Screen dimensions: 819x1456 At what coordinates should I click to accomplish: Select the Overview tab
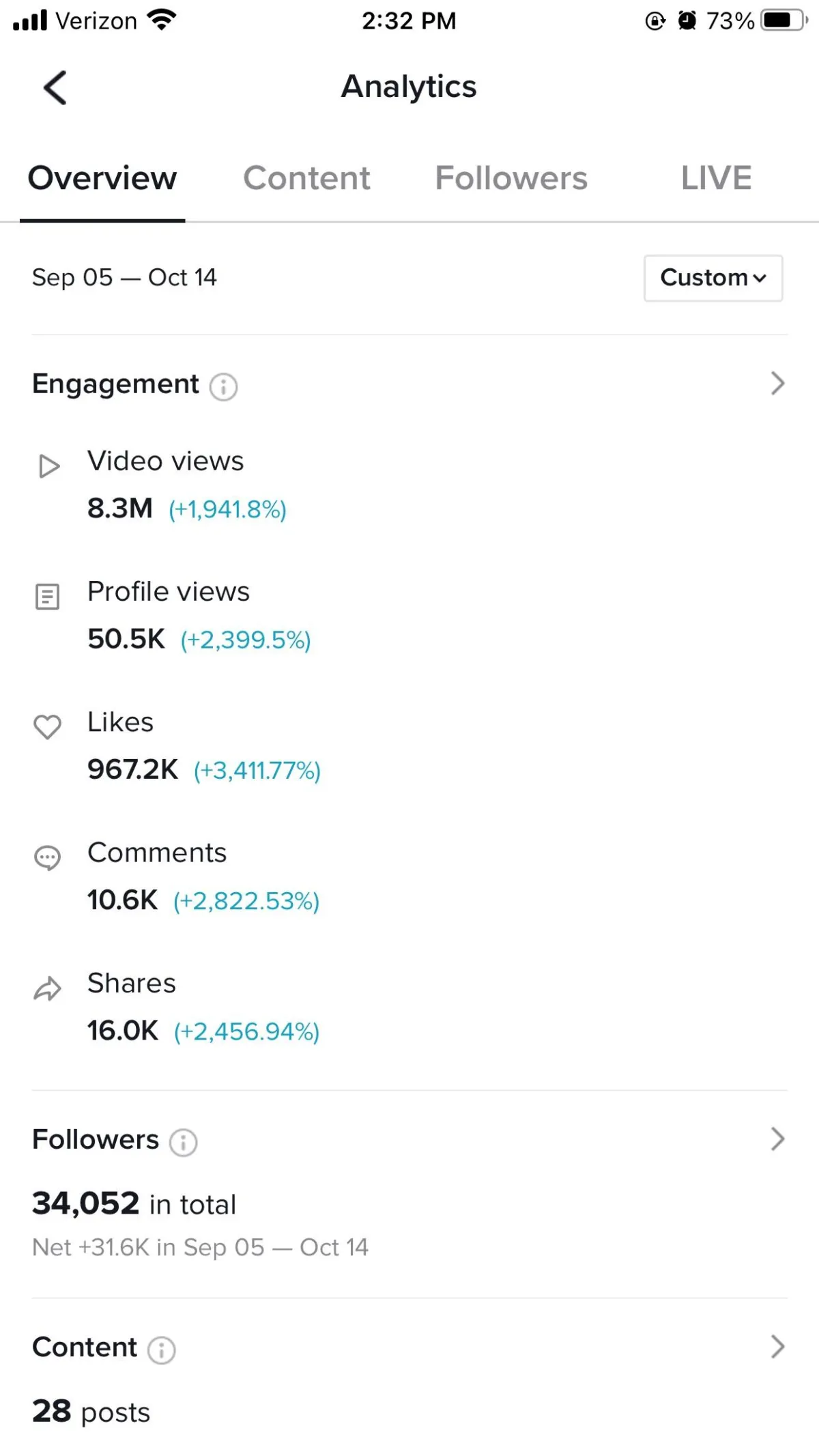click(102, 178)
